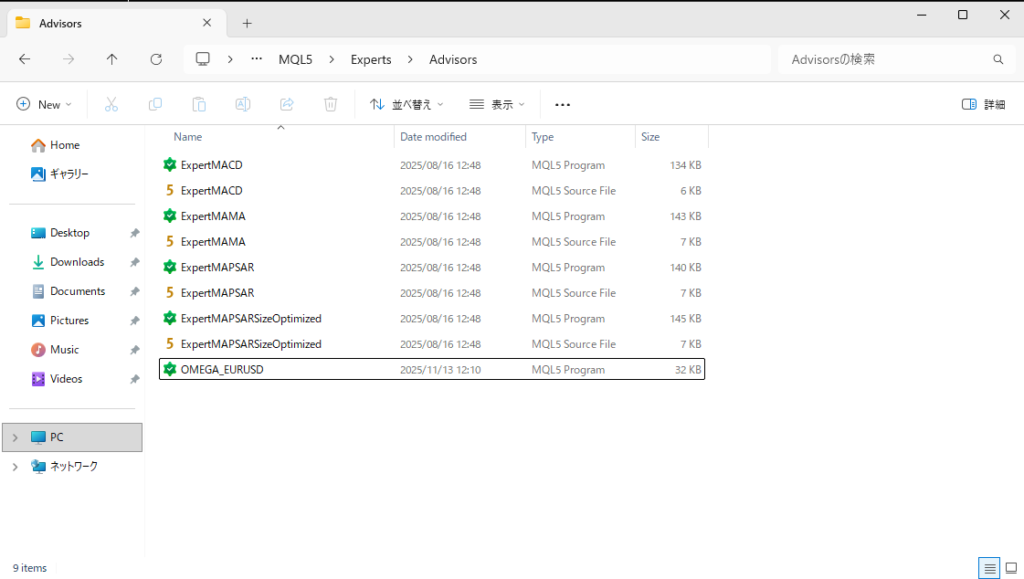Image resolution: width=1024 pixels, height=579 pixels.
Task: Navigate to Experts in breadcrumb path
Action: (371, 60)
